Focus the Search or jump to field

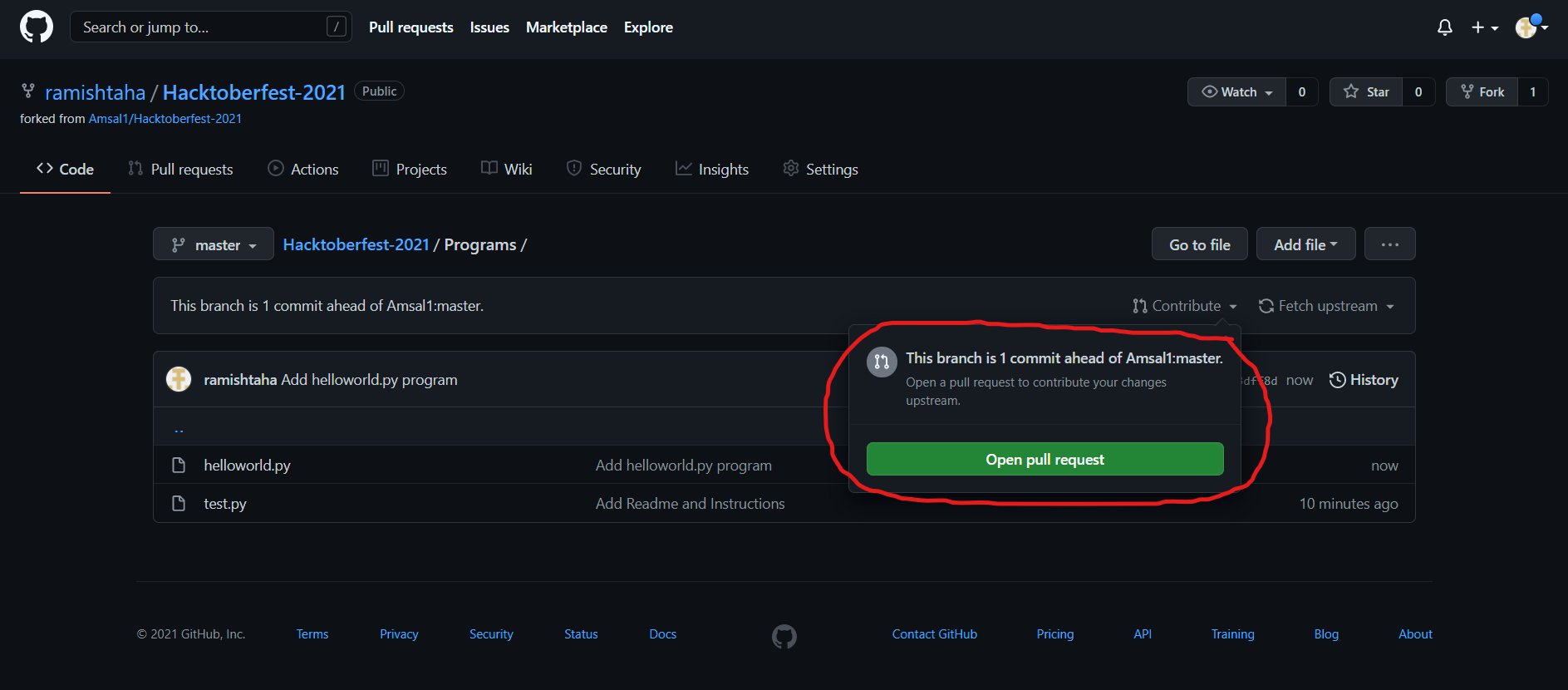211,27
